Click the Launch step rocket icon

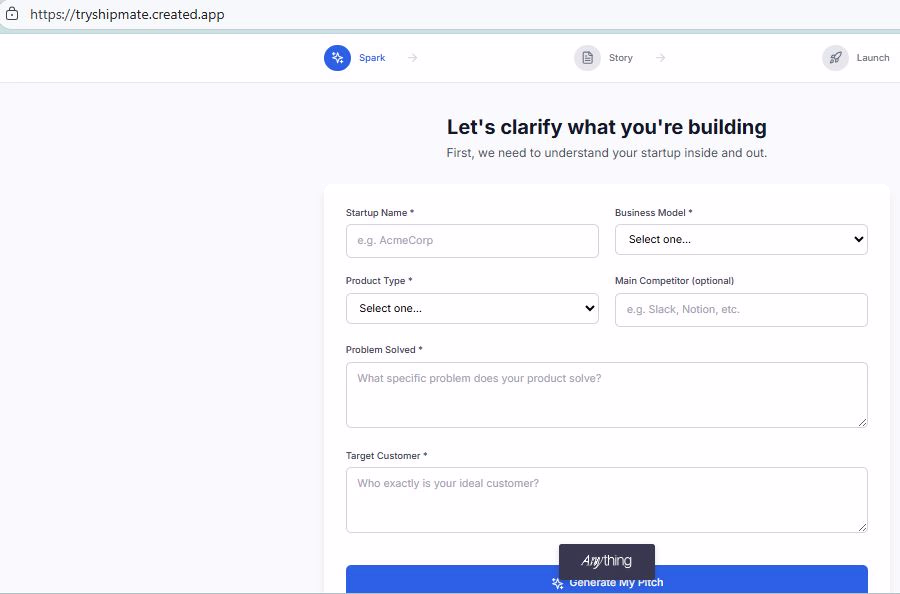[x=835, y=58]
